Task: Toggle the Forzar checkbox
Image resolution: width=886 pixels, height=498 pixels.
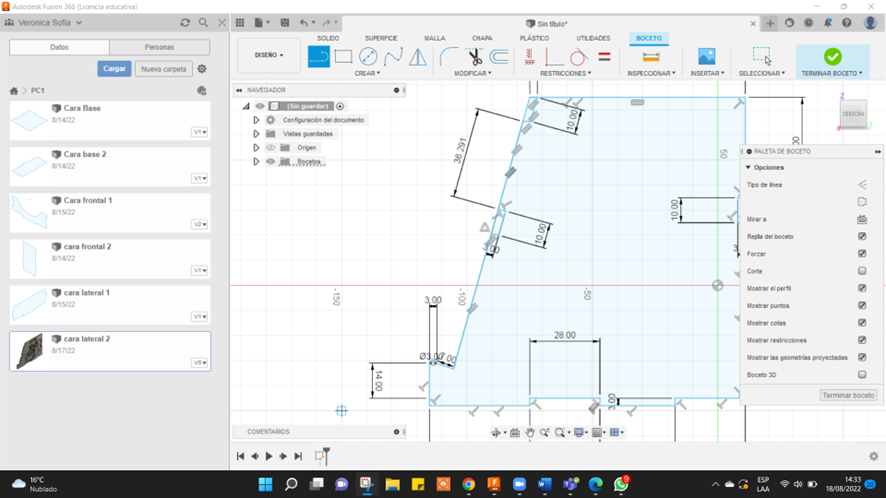Action: point(862,254)
